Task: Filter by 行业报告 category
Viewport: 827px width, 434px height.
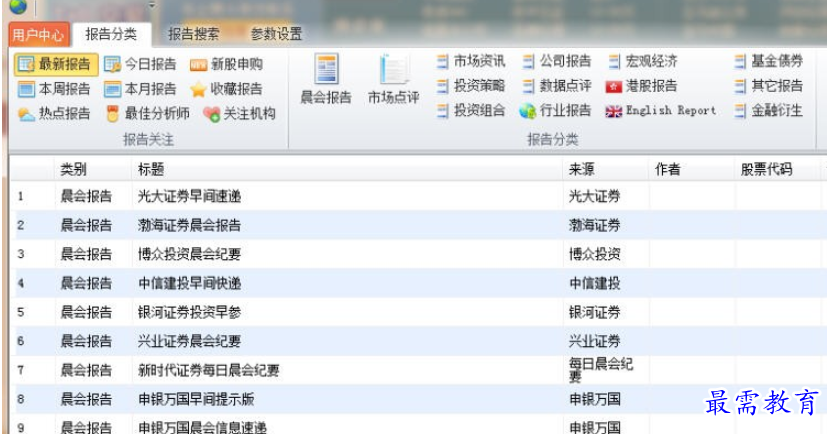Action: [x=555, y=110]
